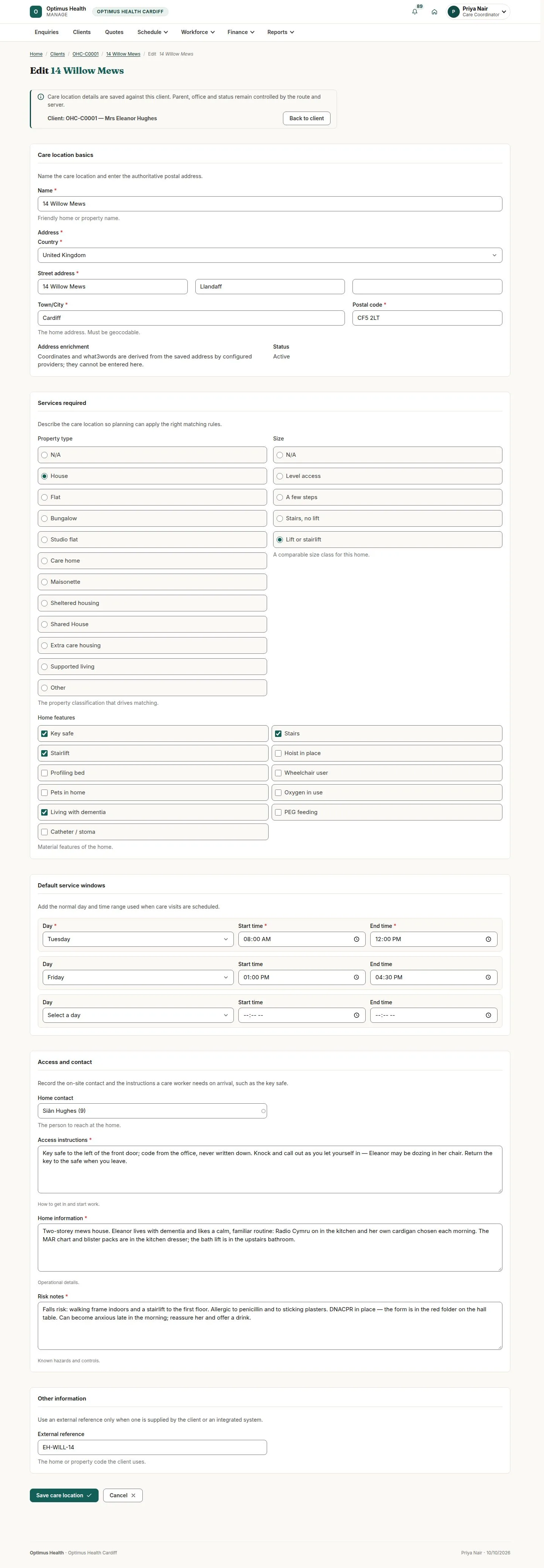The image size is (544, 1568).
Task: Click the Save care location button
Action: (64, 1495)
